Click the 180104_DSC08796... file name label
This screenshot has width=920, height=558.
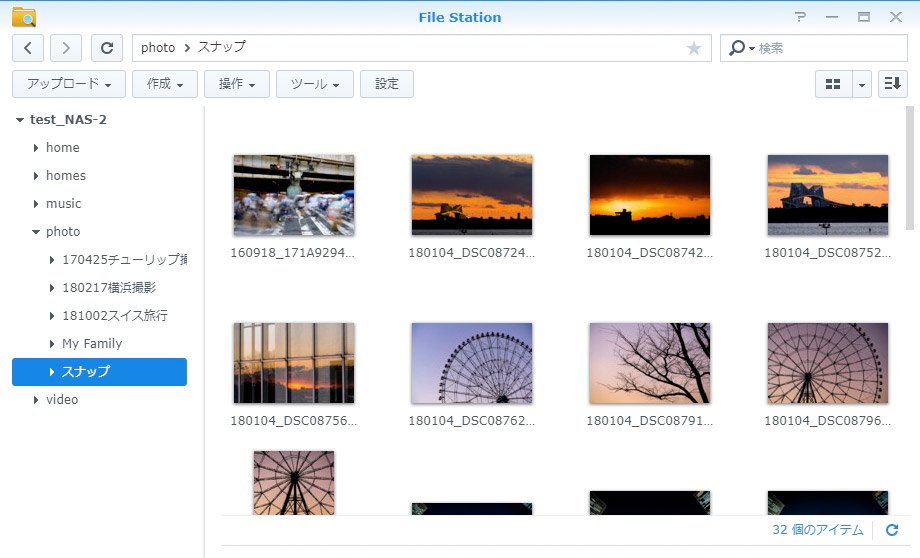(x=828, y=421)
